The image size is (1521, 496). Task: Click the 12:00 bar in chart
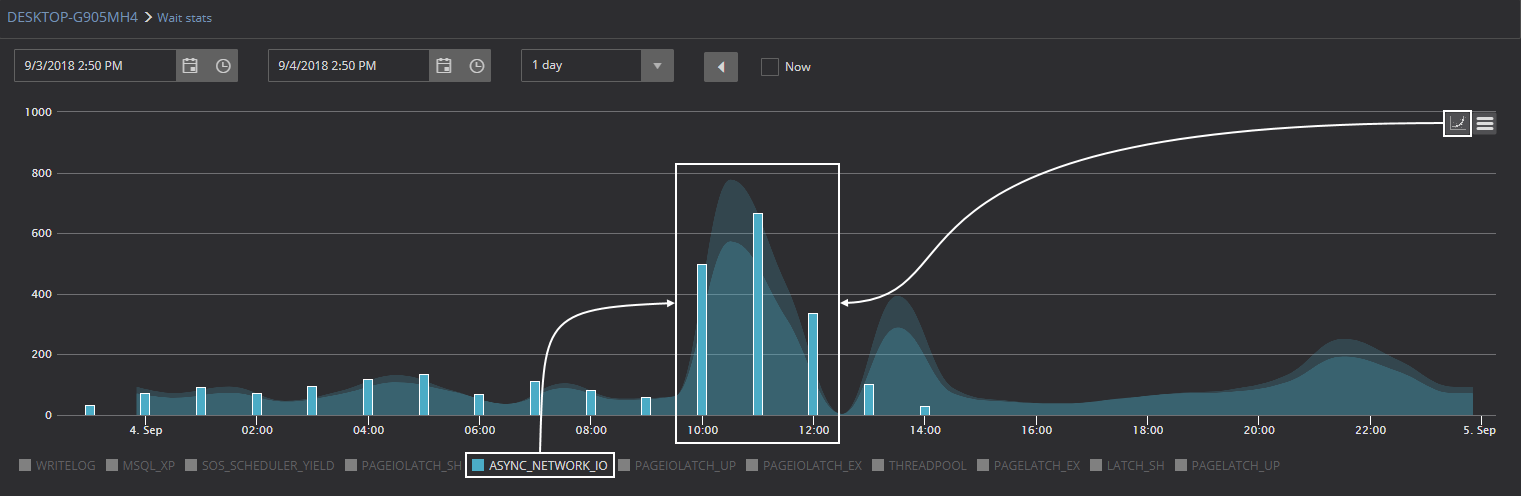click(813, 364)
